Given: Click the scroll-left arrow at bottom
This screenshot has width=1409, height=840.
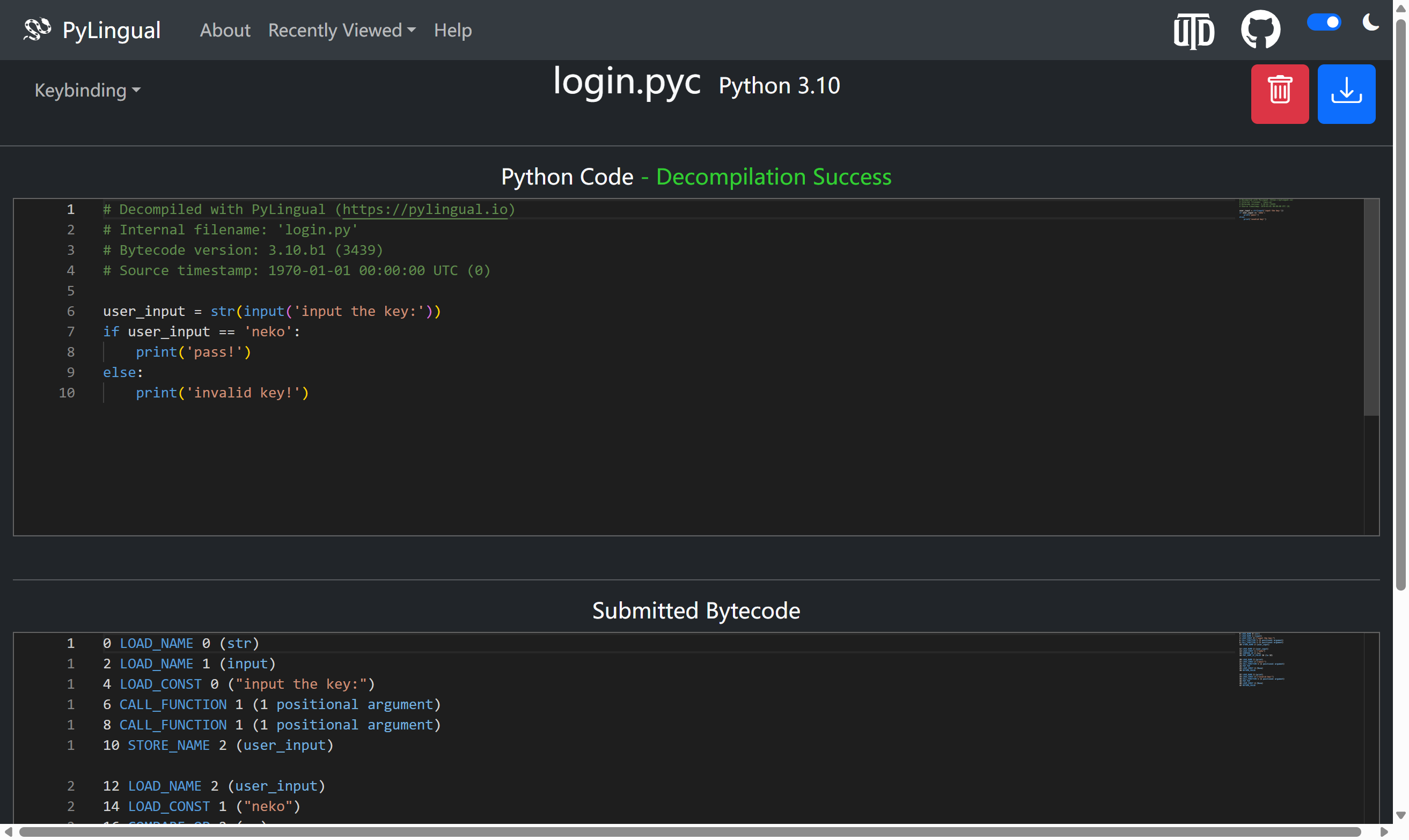Looking at the screenshot, I should pyautogui.click(x=8, y=832).
